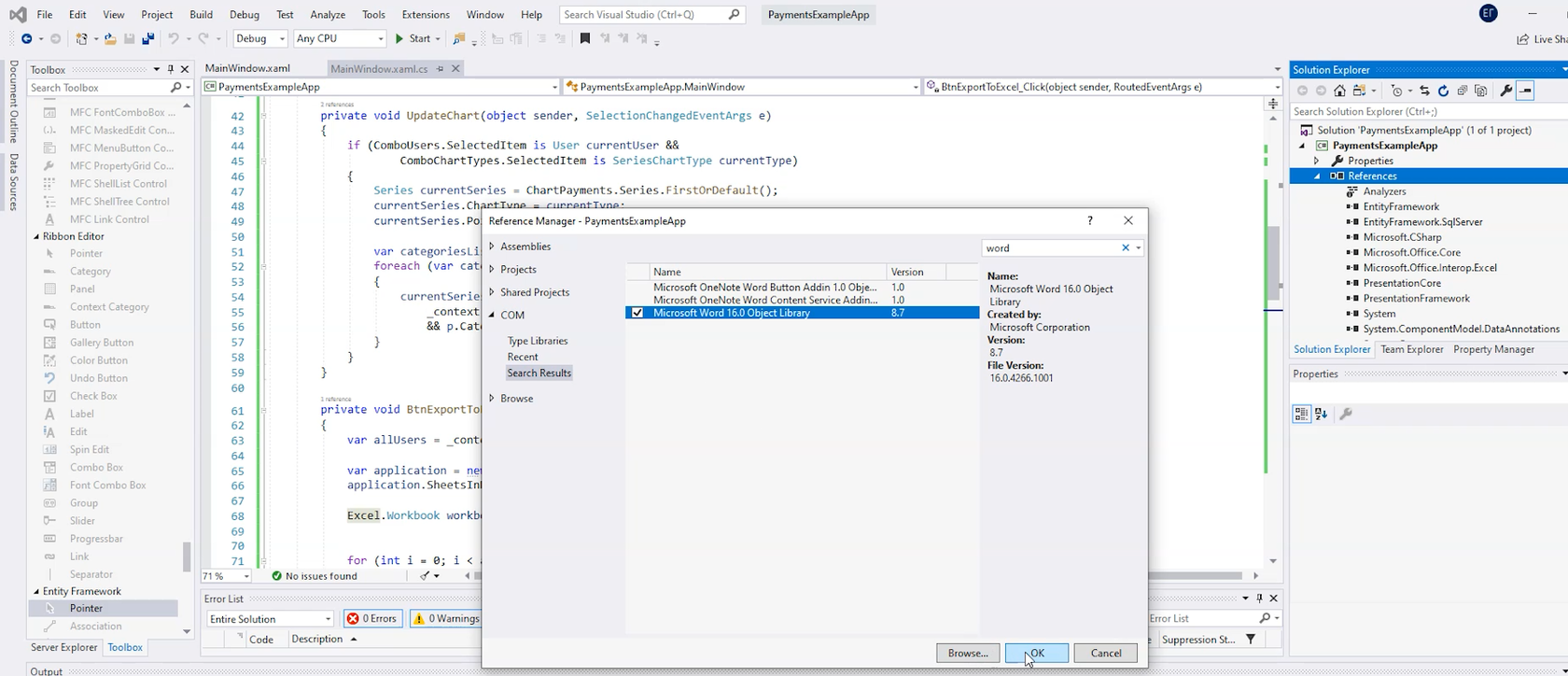Viewport: 1568px width, 676px height.
Task: Toggle the 0 Errors filter in Error List
Action: (x=371, y=618)
